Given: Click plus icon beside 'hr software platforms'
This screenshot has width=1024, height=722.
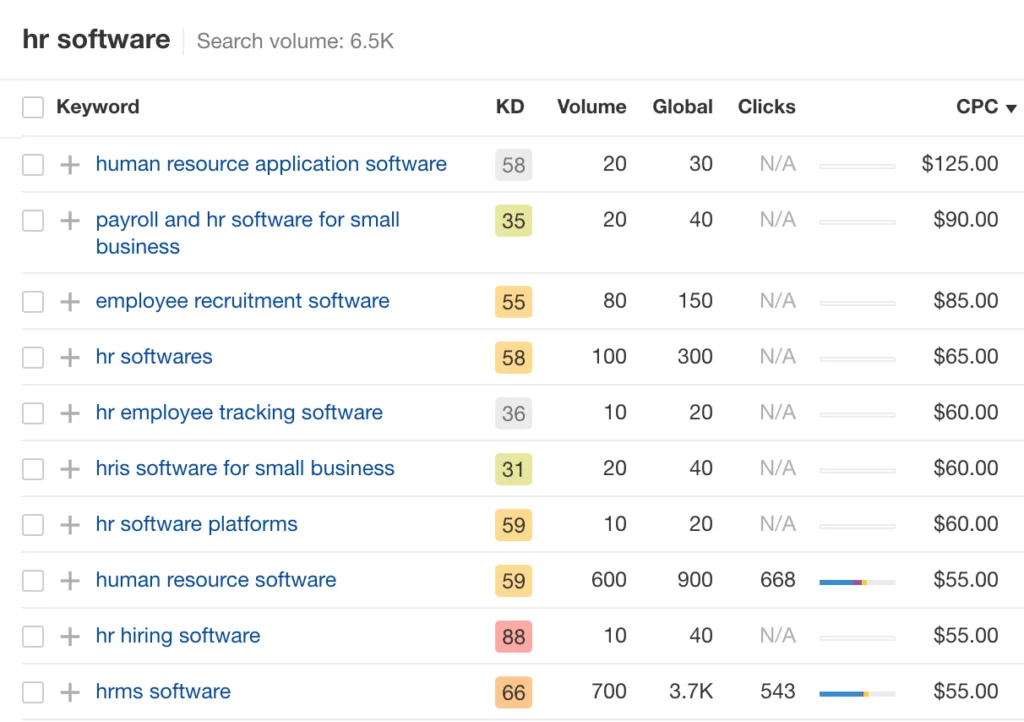Looking at the screenshot, I should (70, 525).
